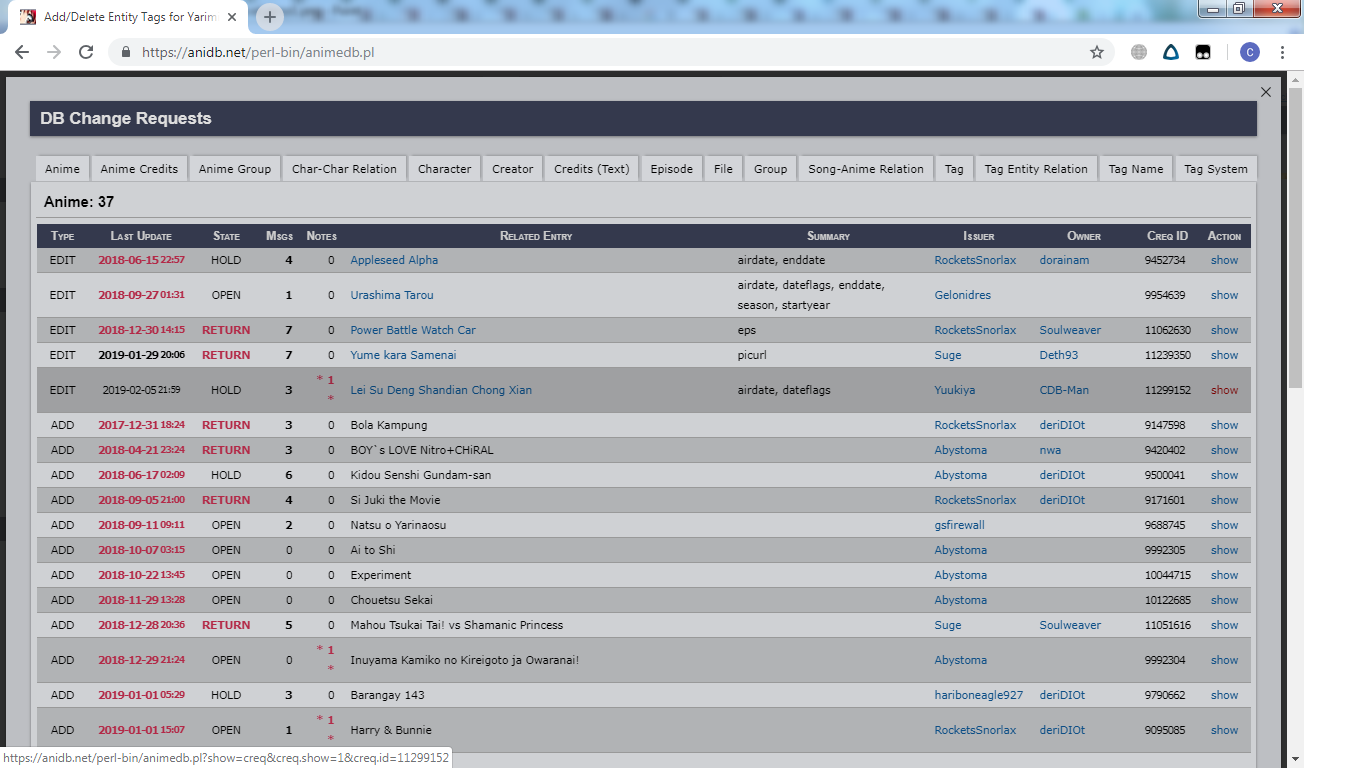Click the browser back arrow

coord(22,52)
